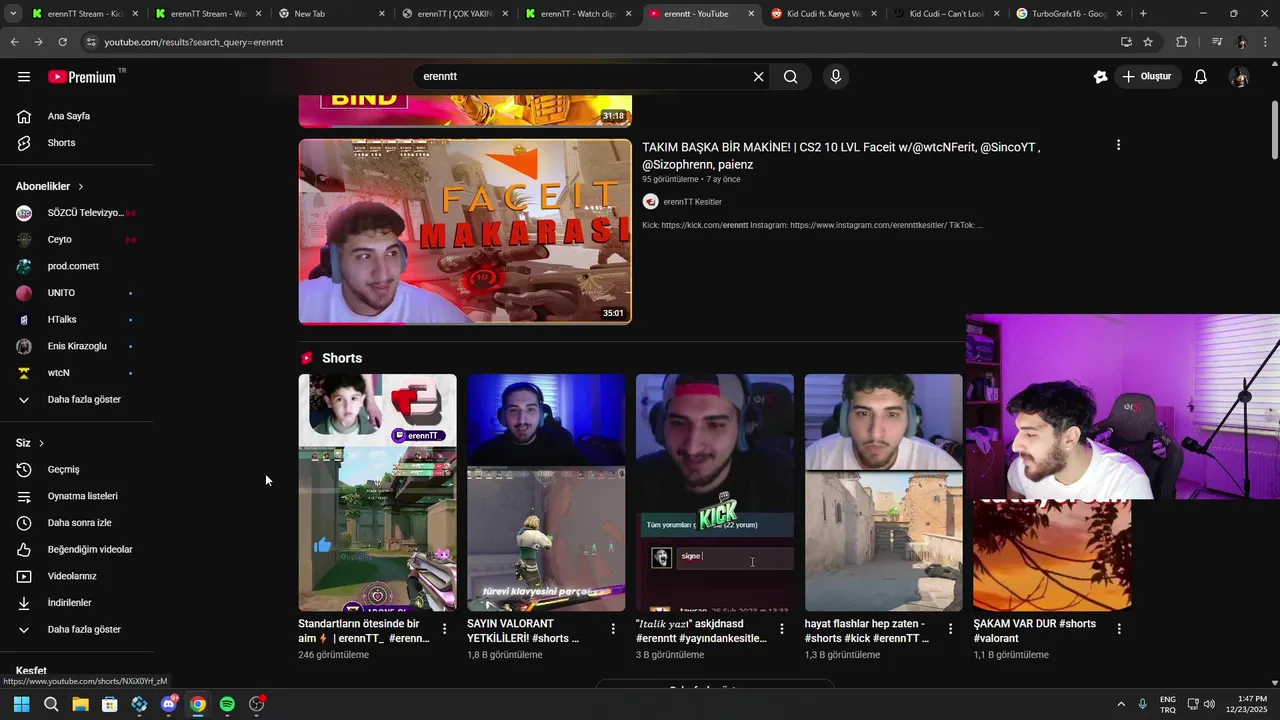Open the Windows Start menu
The image size is (1280, 720).
click(21, 704)
